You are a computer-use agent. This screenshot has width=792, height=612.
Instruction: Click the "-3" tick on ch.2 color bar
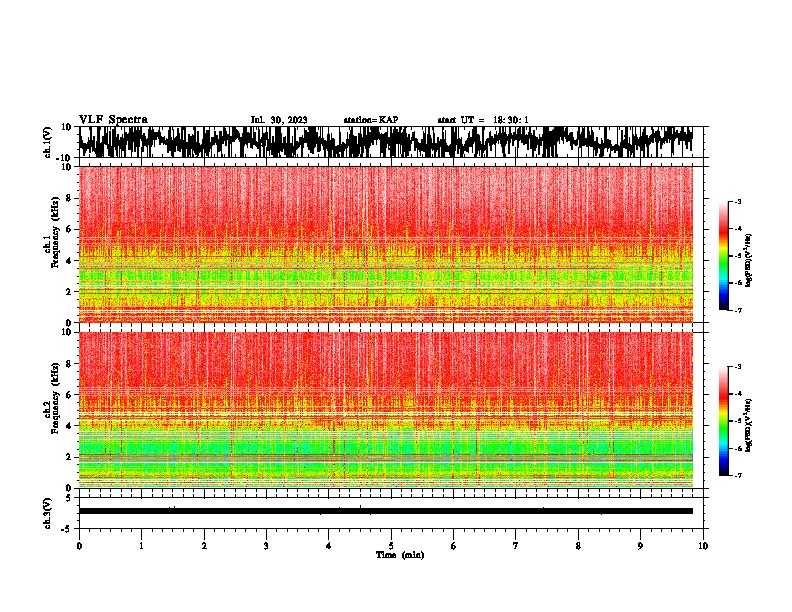pyautogui.click(x=738, y=367)
